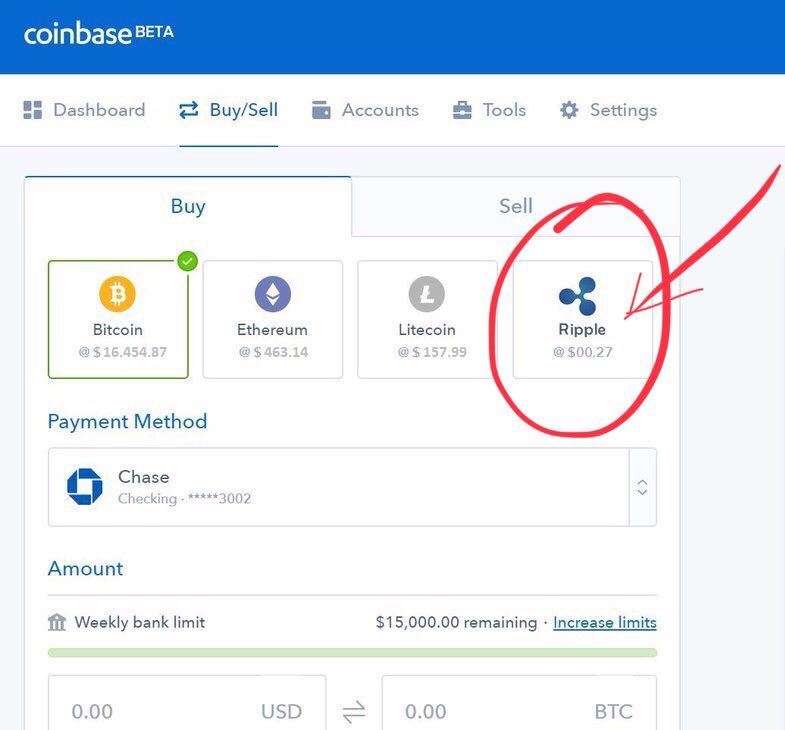Switch to the Sell tab
The width and height of the screenshot is (785, 730).
[516, 206]
